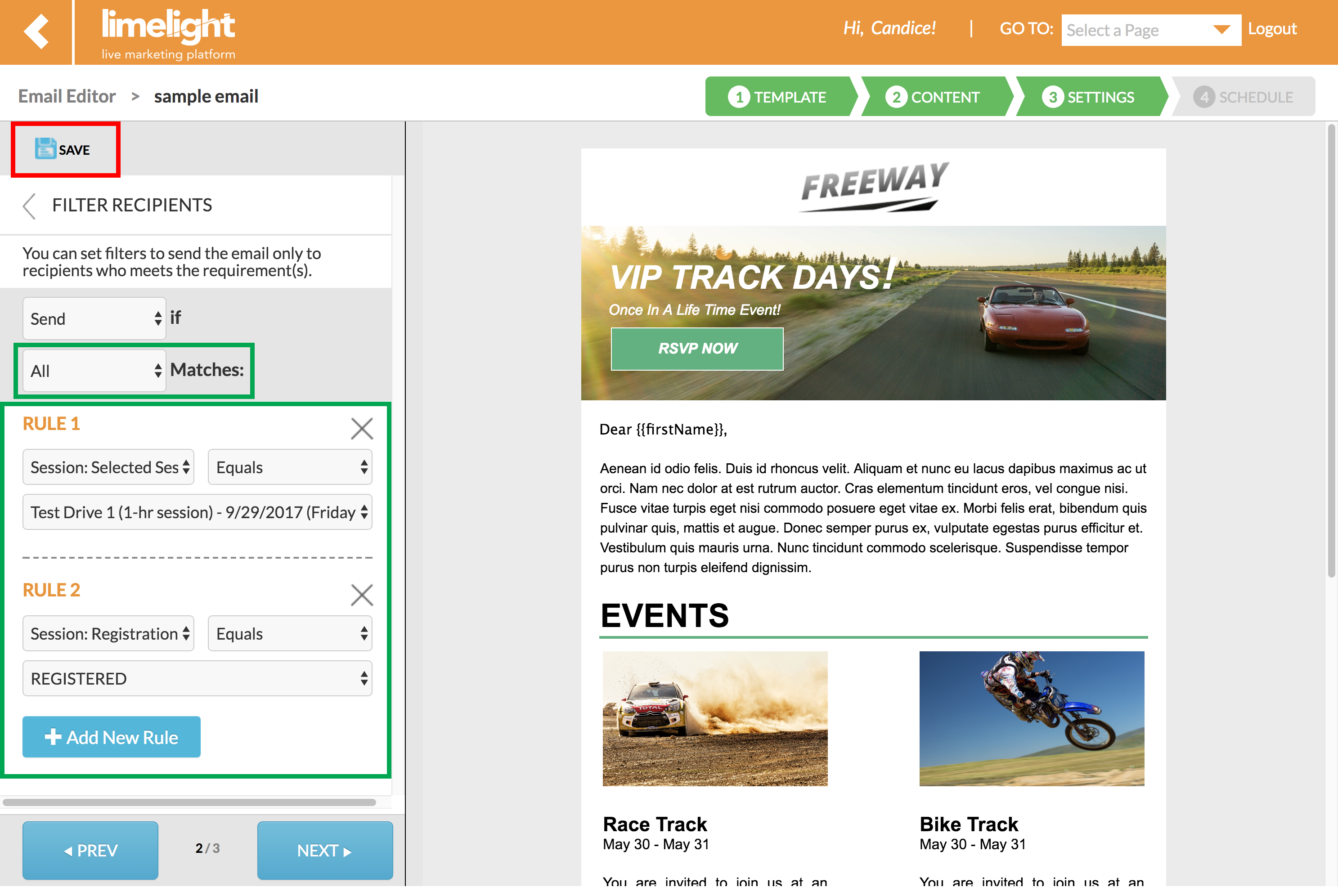Click the EVENTS heading in preview
The height and width of the screenshot is (896, 1338).
[x=665, y=615]
